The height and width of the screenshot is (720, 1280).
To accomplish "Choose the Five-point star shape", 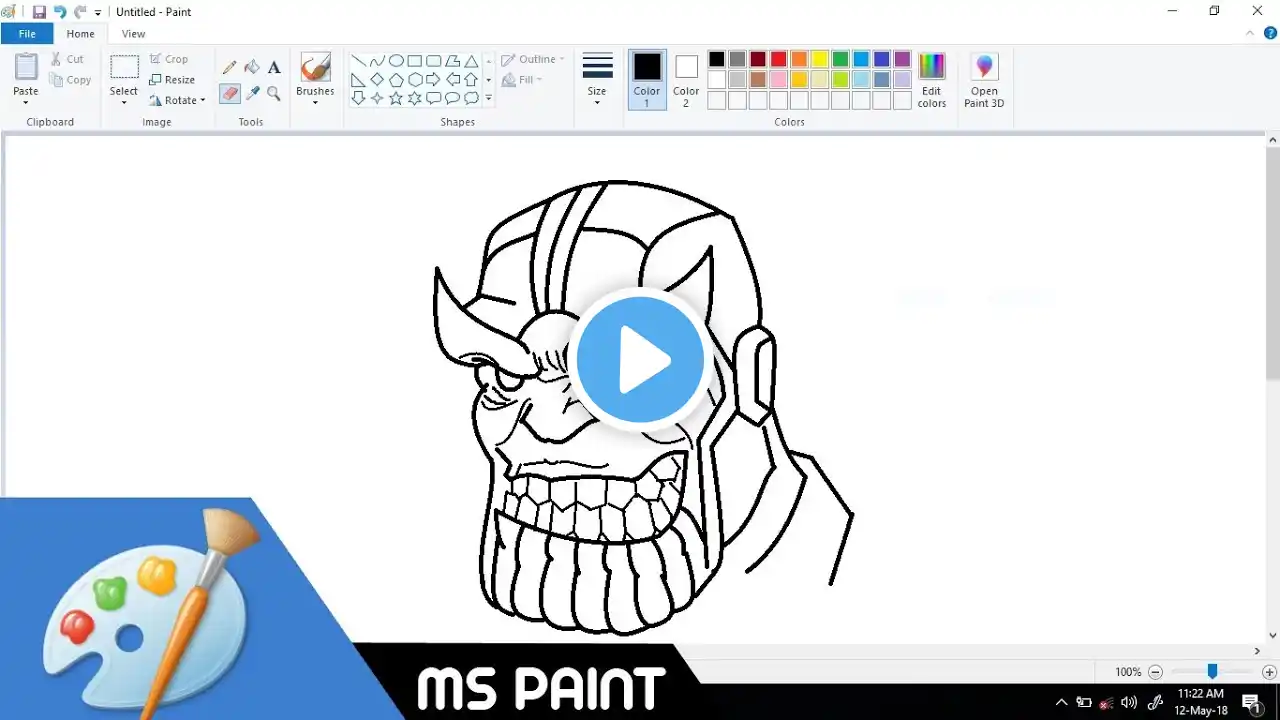I will click(x=396, y=98).
